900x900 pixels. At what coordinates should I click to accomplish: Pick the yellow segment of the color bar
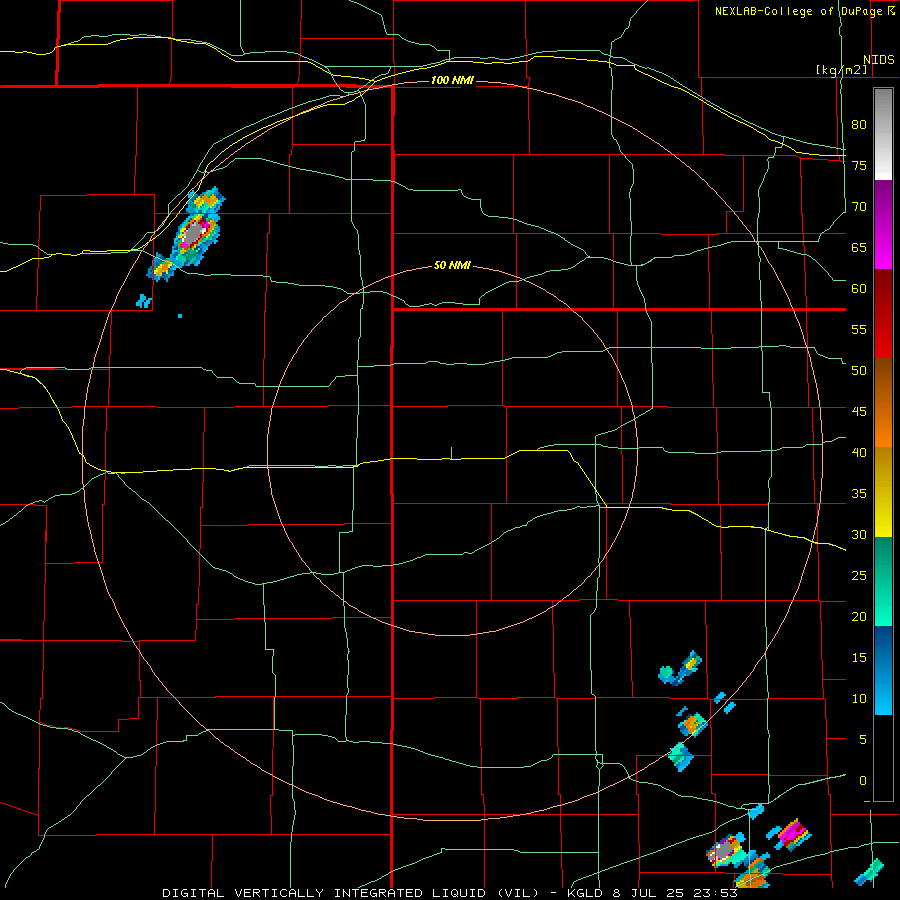click(x=883, y=493)
